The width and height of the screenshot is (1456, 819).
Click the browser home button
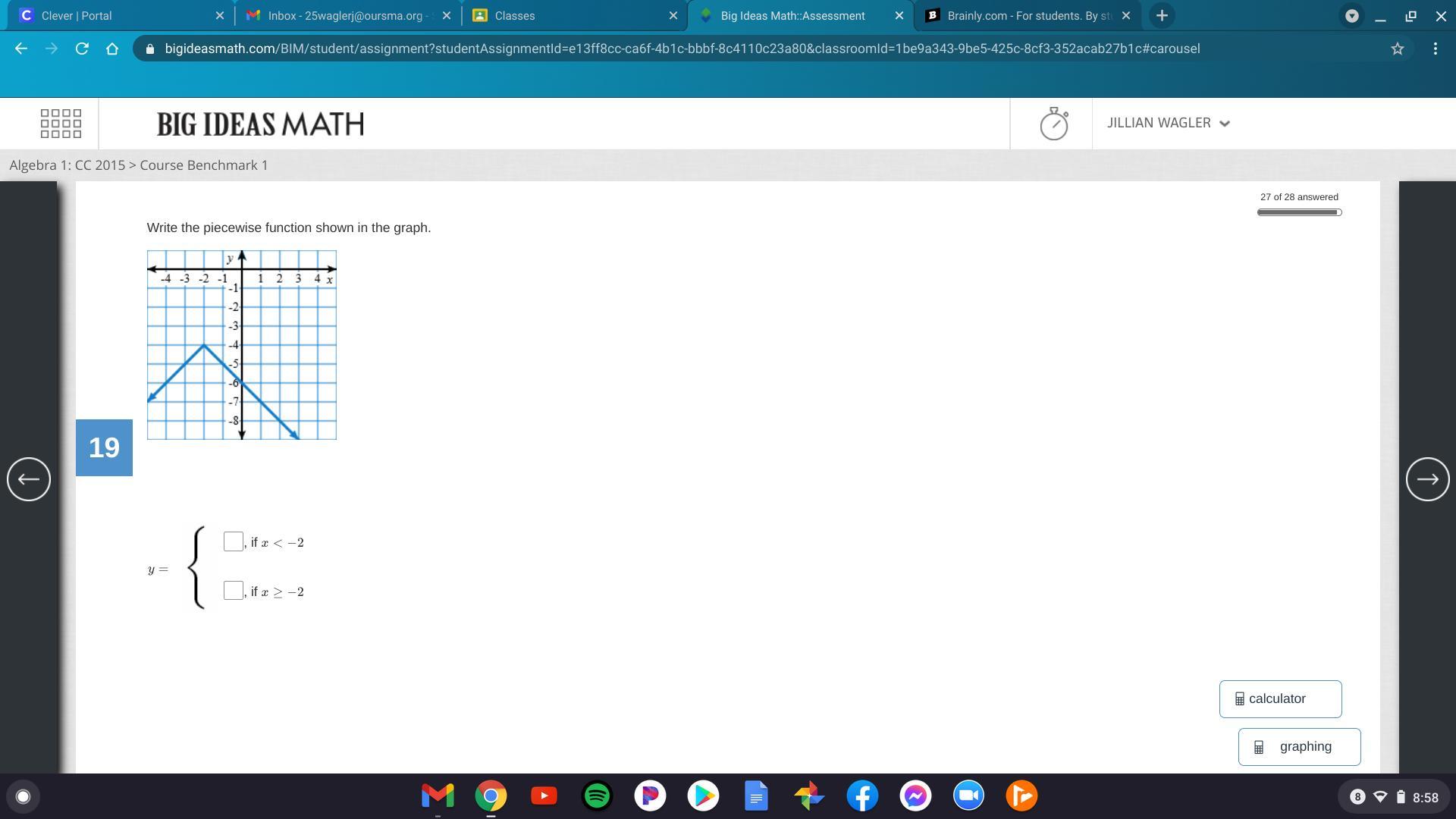(112, 49)
